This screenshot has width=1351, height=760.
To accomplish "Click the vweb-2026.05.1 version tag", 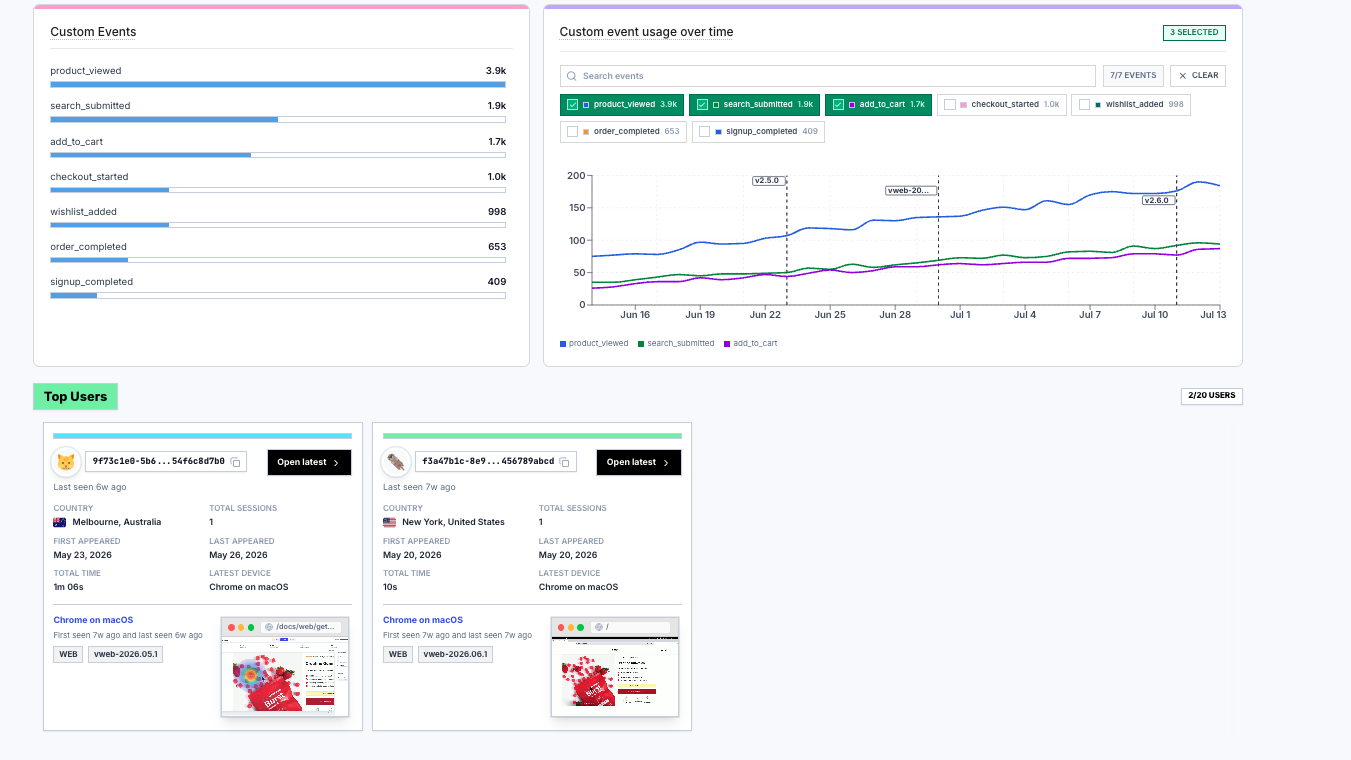I will [x=125, y=654].
